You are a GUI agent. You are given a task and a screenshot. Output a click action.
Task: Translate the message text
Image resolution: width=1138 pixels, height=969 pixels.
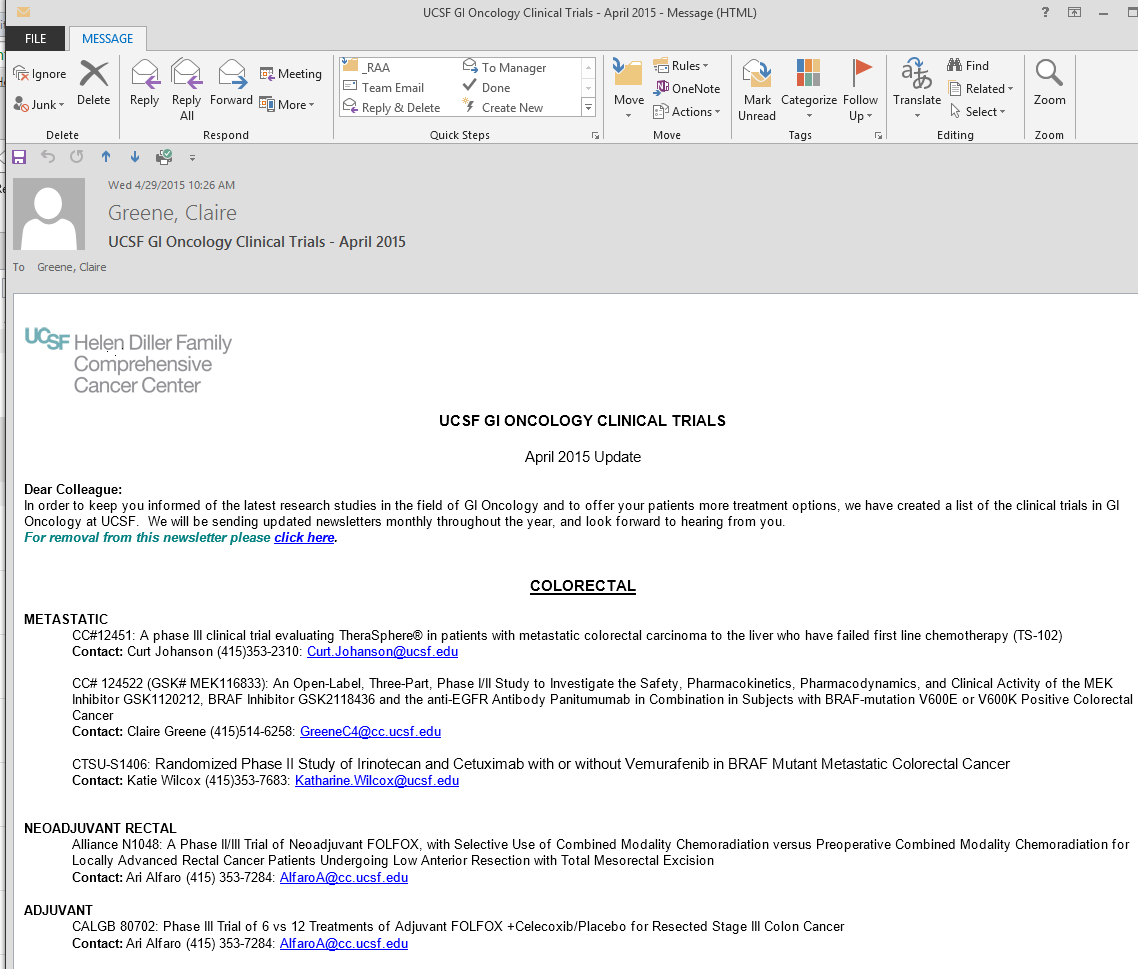(917, 90)
